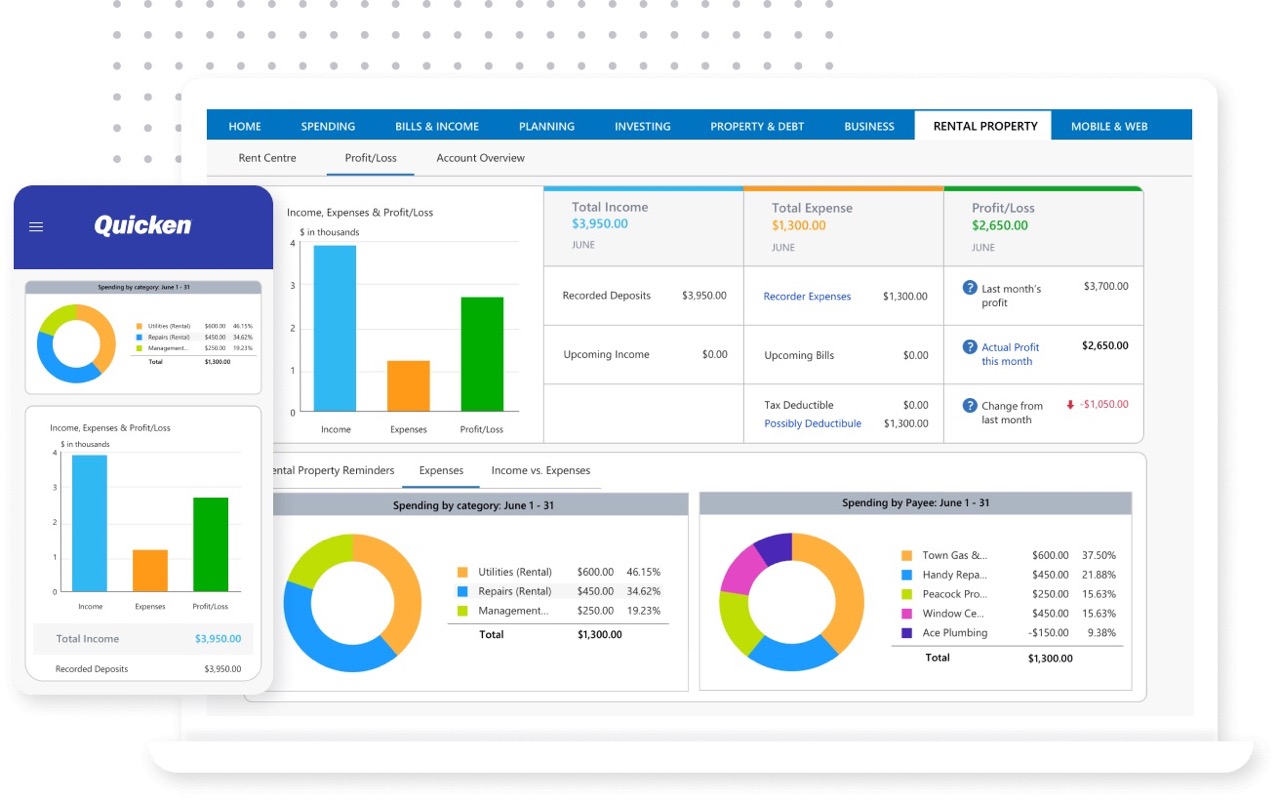This screenshot has width=1280, height=800.
Task: Select the Upcoming Bills row
Action: click(x=844, y=355)
